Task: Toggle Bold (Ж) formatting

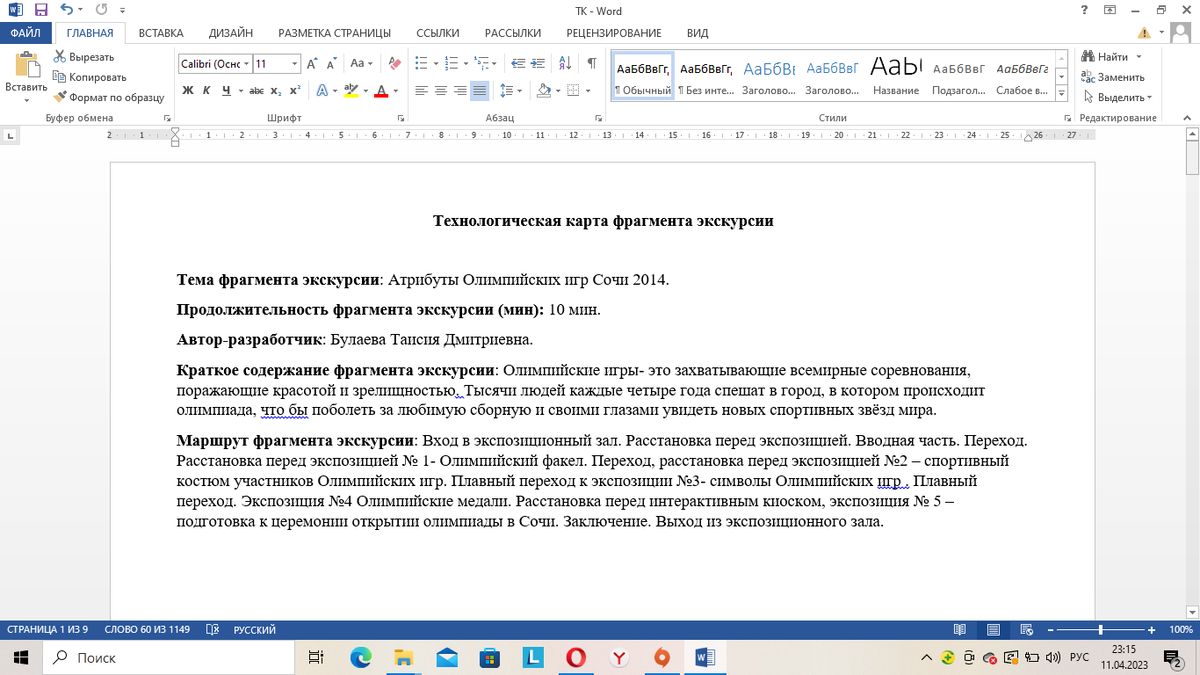Action: tap(188, 90)
